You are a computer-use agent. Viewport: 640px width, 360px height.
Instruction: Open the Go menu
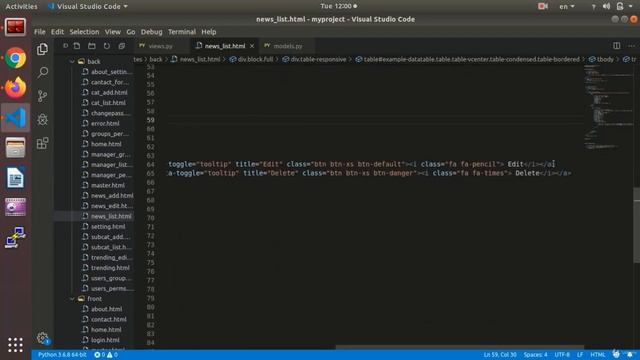tap(131, 32)
